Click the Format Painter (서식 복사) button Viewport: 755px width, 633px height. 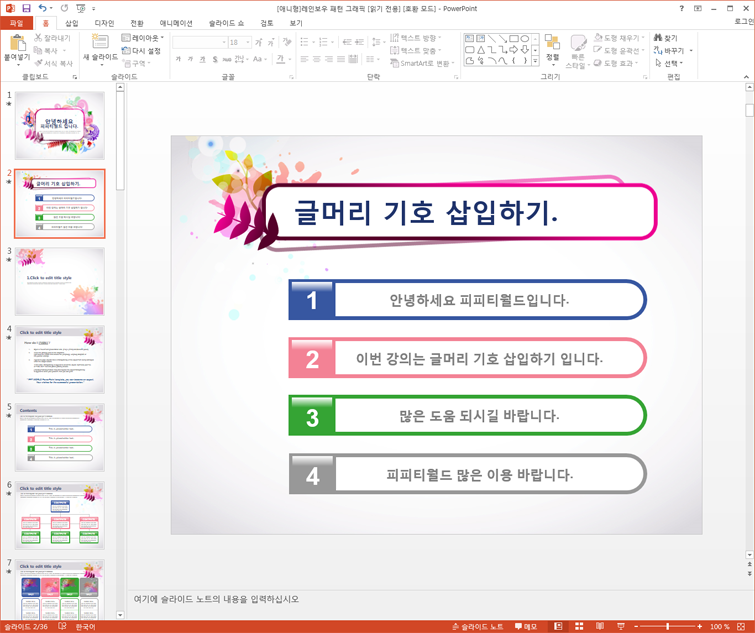click(x=53, y=63)
